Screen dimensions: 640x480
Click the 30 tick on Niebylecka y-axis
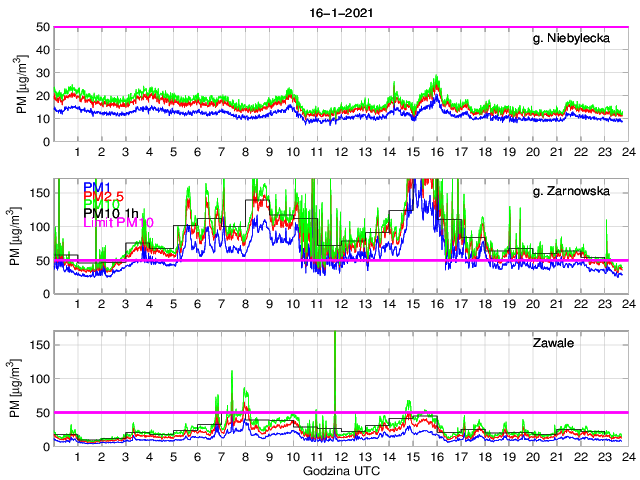pos(44,73)
